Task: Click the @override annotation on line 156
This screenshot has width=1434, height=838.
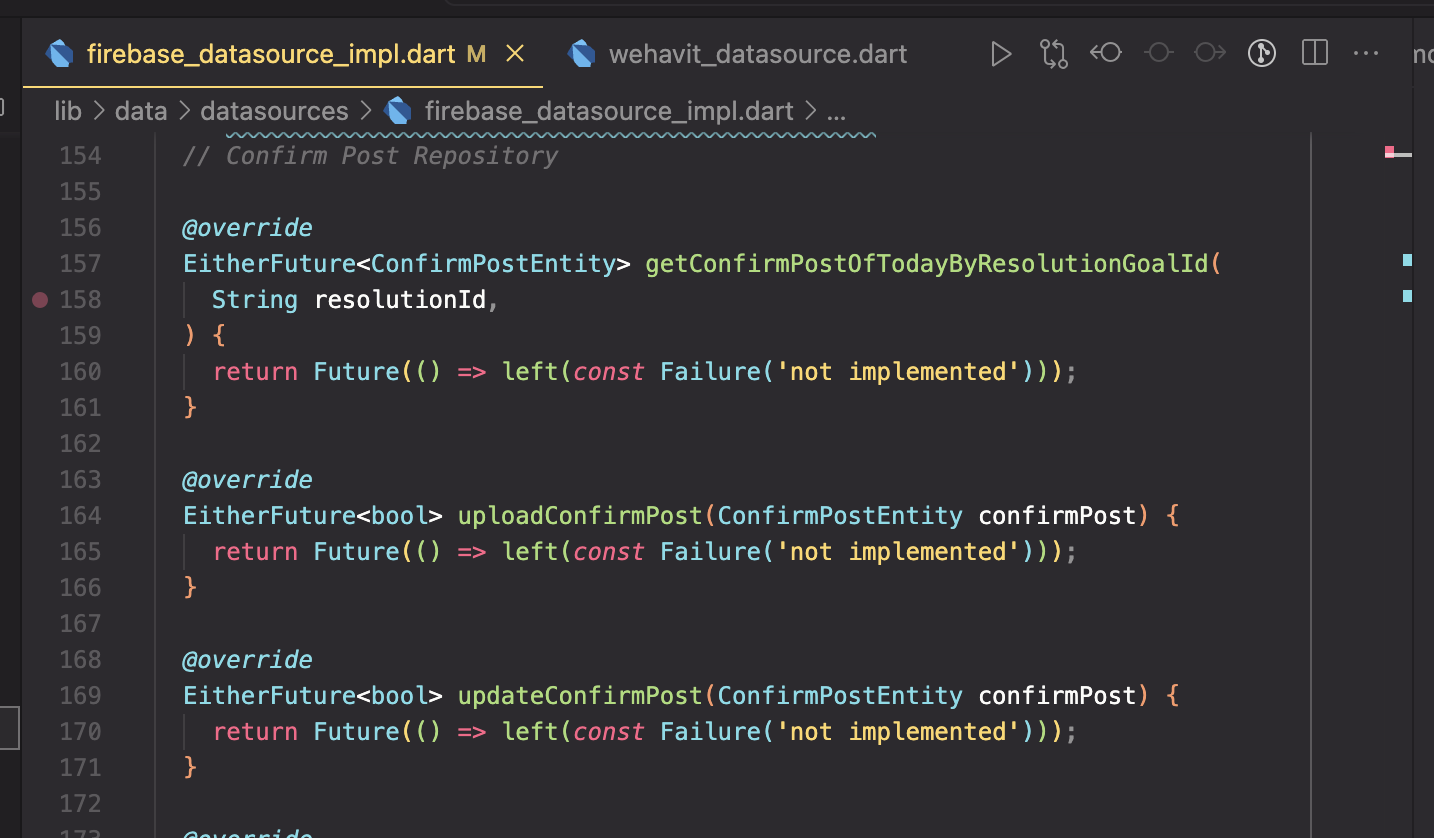Action: point(247,228)
